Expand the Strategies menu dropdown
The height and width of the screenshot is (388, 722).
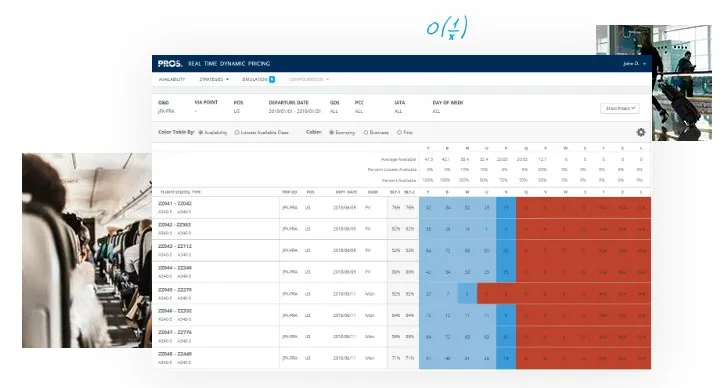tap(214, 79)
